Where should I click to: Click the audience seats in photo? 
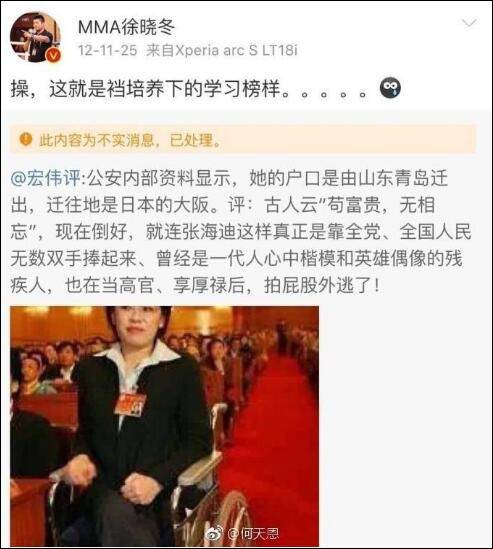(44, 364)
